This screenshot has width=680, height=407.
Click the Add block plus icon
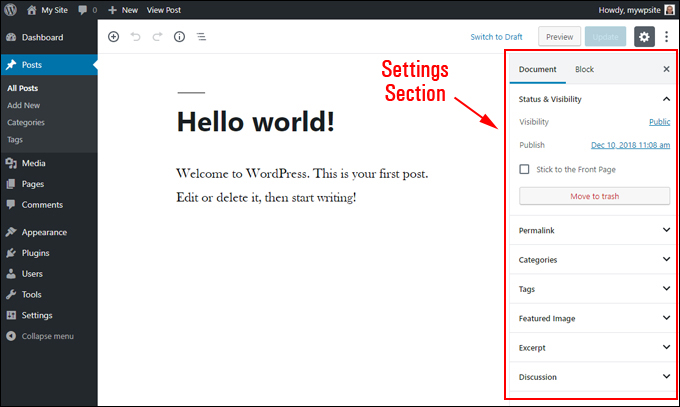pos(114,37)
